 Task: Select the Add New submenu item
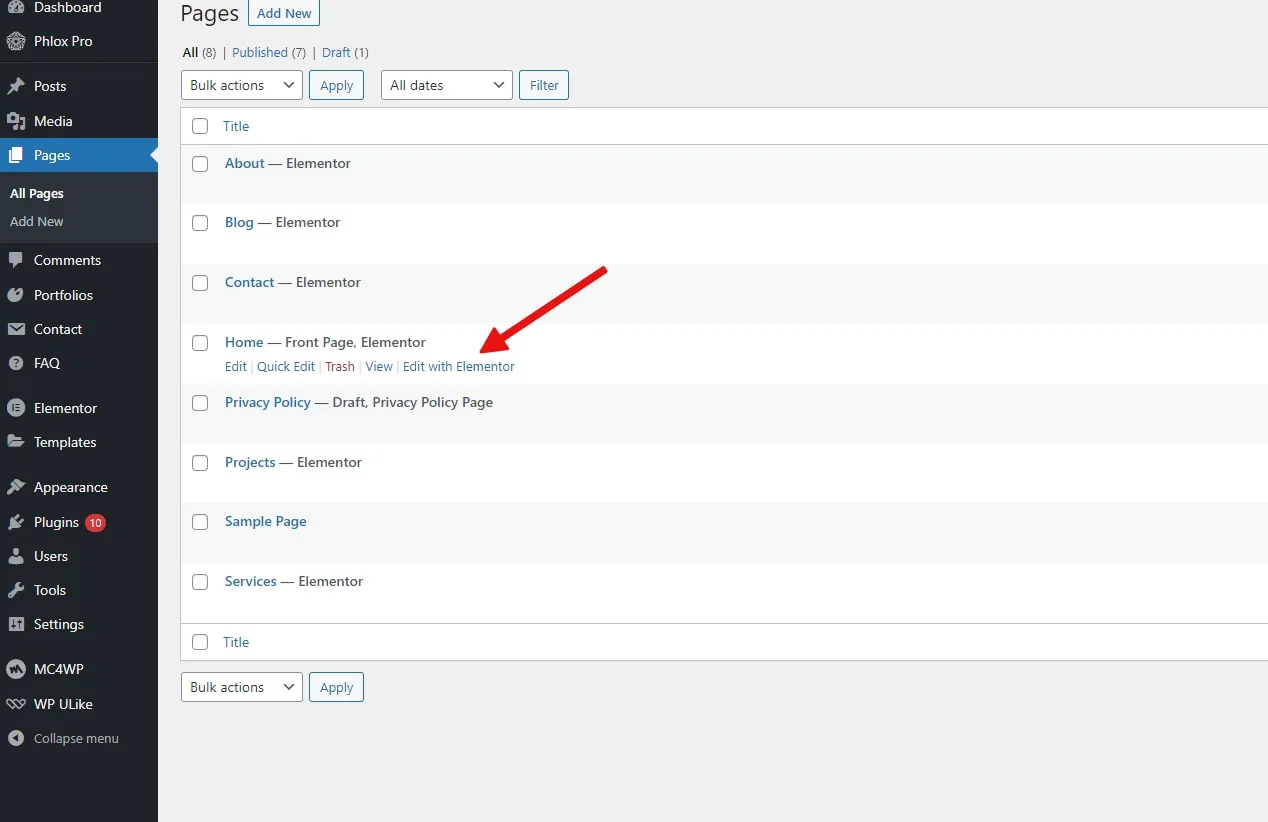coord(37,221)
